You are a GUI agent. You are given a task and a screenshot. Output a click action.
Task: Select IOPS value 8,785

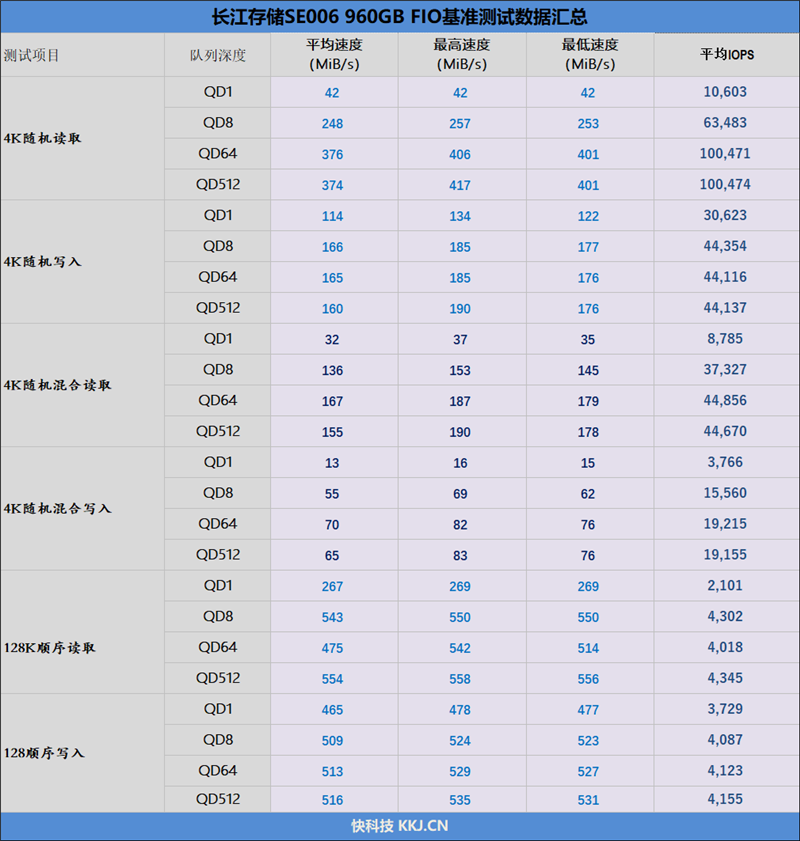(725, 338)
